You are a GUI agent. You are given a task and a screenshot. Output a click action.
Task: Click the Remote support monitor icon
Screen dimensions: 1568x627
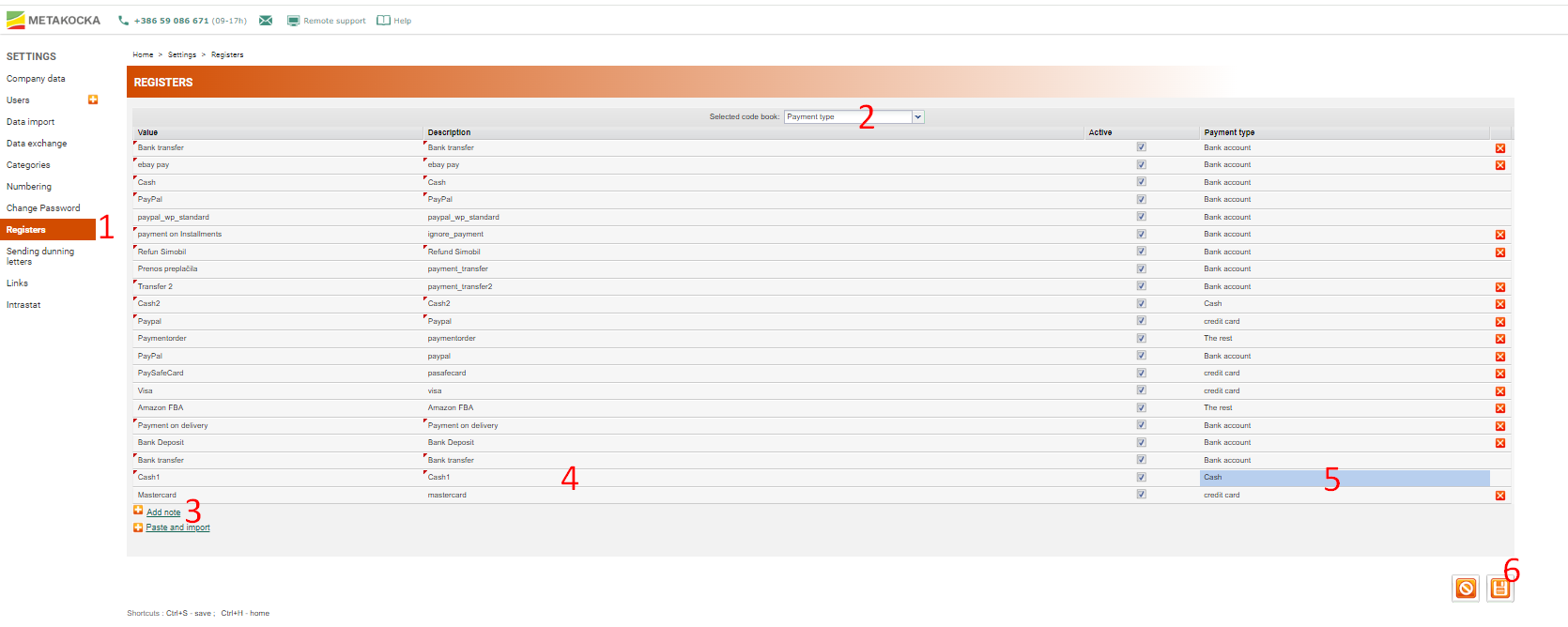click(293, 21)
